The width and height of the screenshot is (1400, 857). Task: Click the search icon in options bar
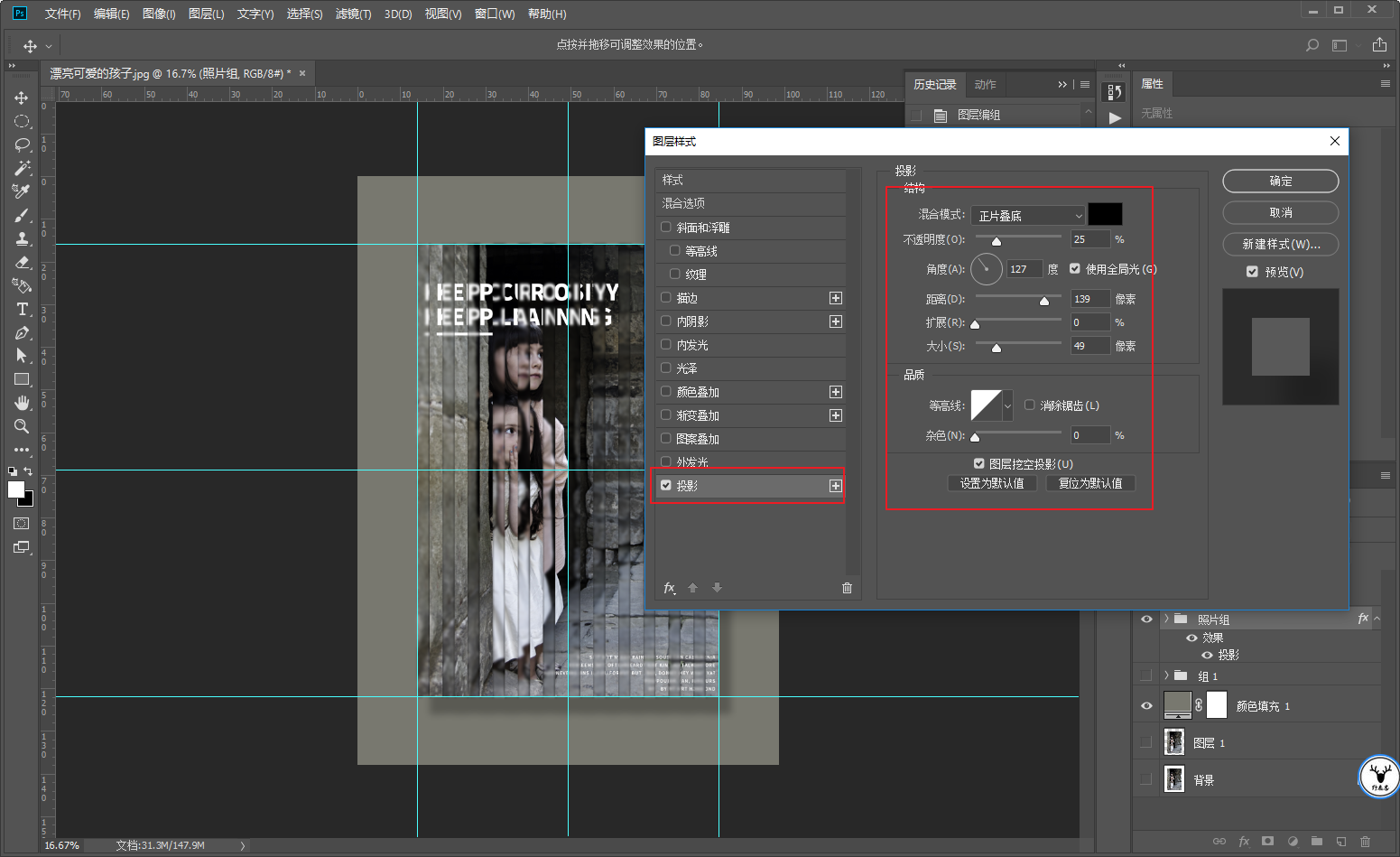(1312, 45)
